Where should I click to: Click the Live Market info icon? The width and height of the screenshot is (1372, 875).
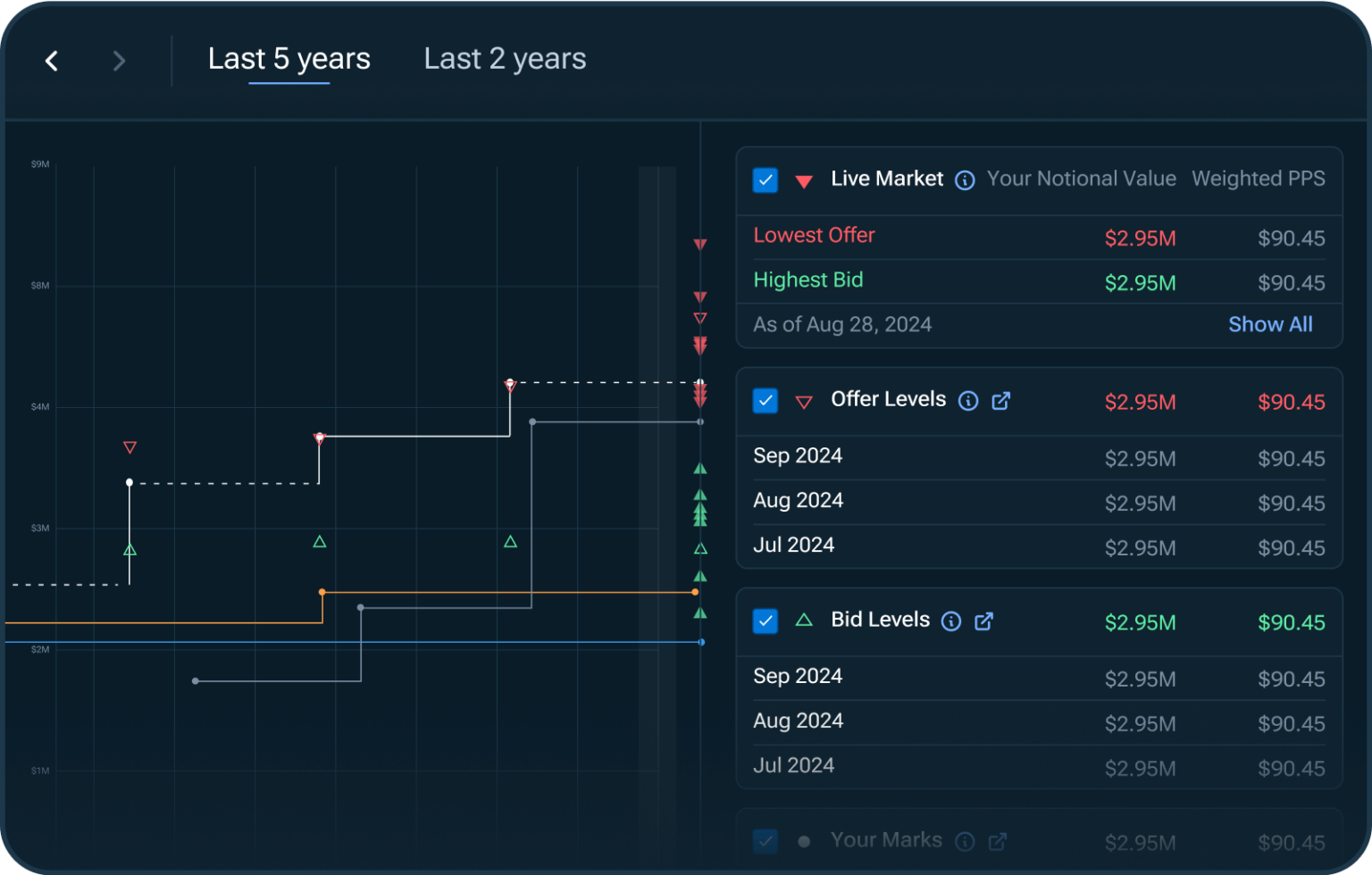tap(965, 180)
